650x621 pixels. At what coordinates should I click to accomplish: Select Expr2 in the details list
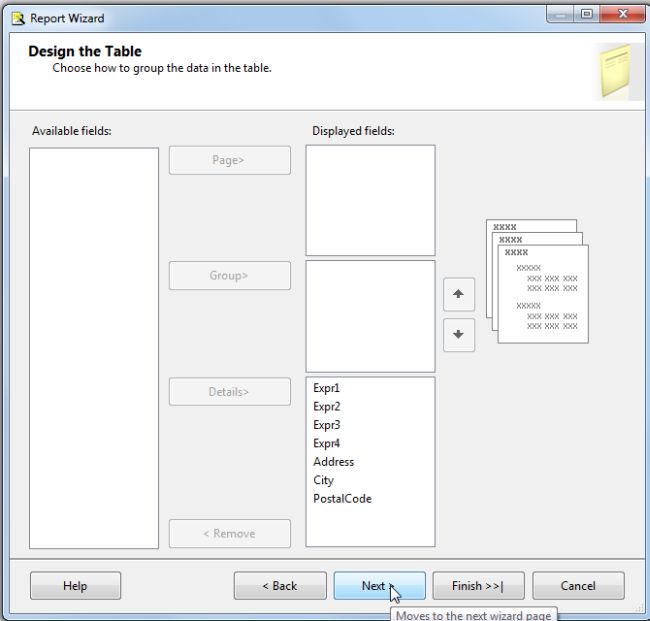click(327, 407)
